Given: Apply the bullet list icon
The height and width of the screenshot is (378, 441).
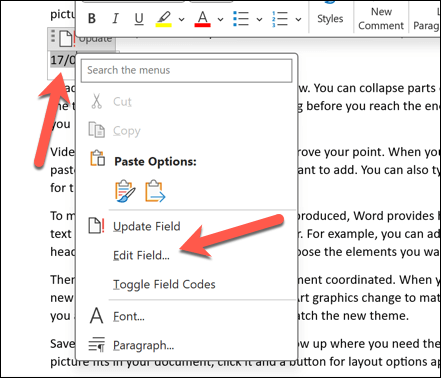Looking at the screenshot, I should tap(241, 19).
